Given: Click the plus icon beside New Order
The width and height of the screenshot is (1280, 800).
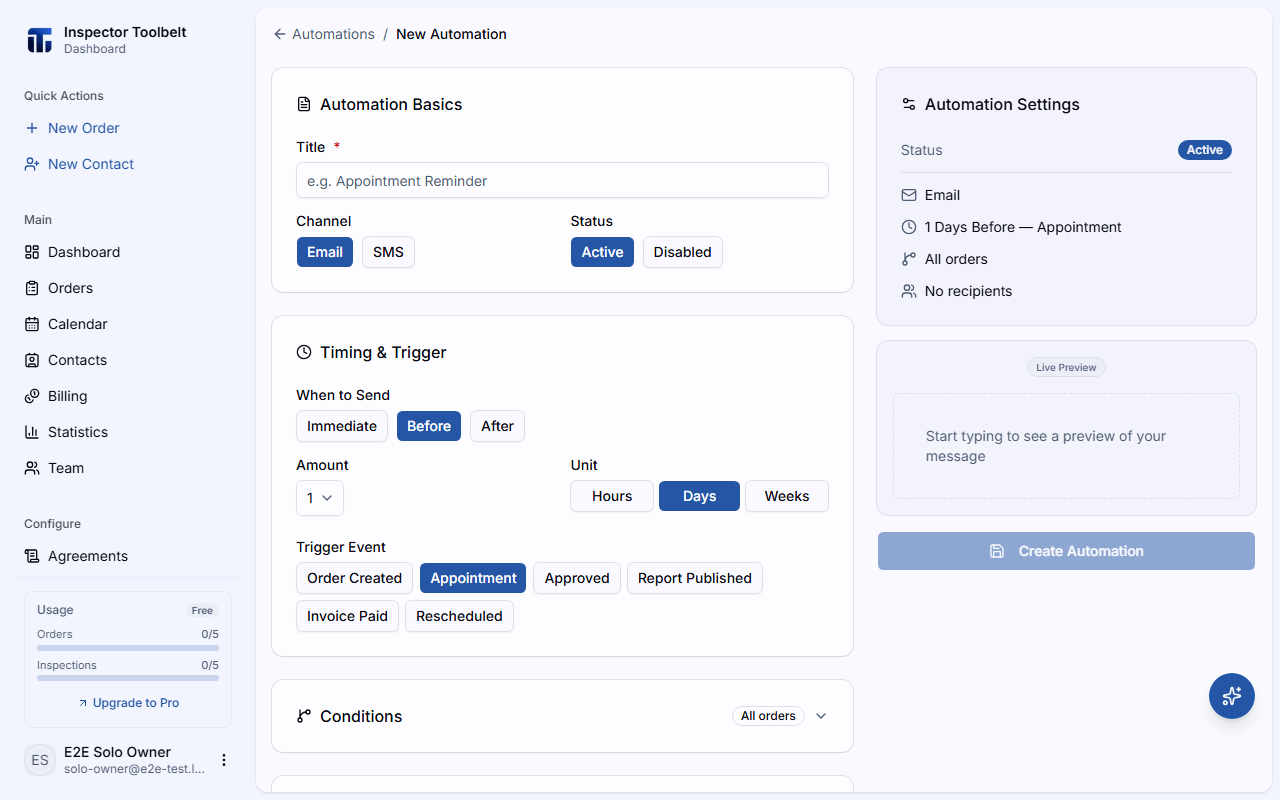Looking at the screenshot, I should [x=32, y=128].
